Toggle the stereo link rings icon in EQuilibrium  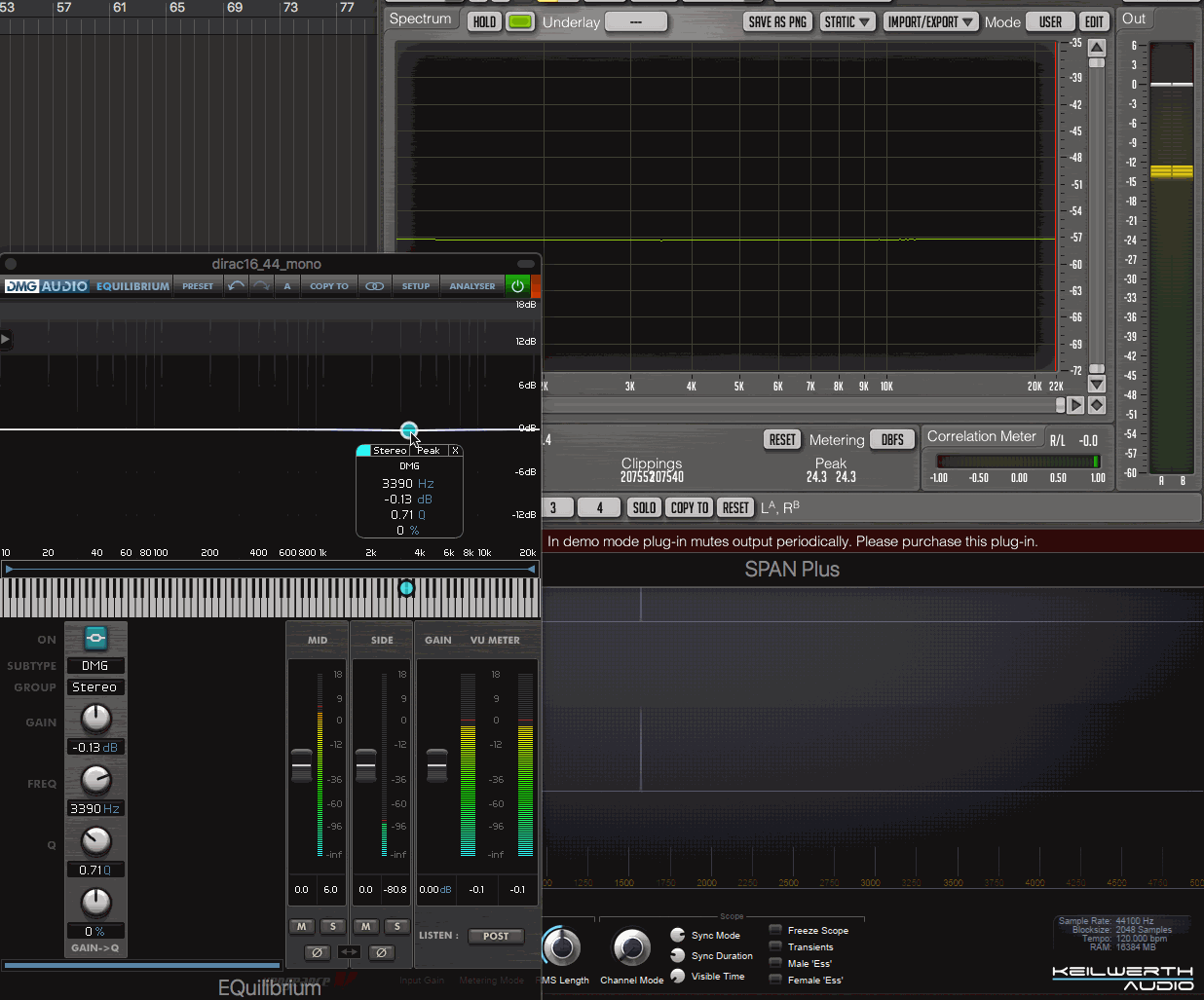coord(374,286)
